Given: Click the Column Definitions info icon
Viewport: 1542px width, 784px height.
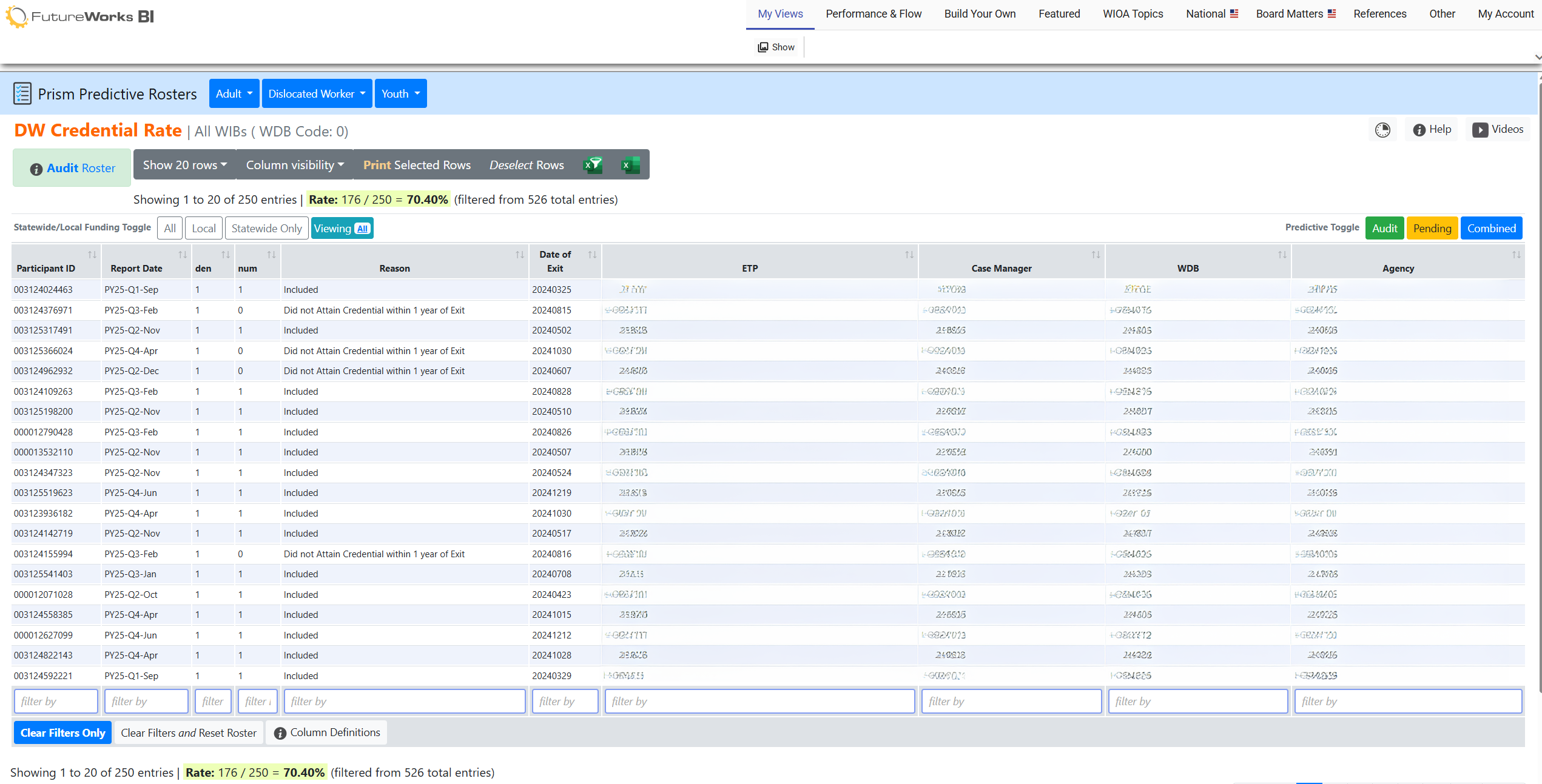Looking at the screenshot, I should point(280,734).
